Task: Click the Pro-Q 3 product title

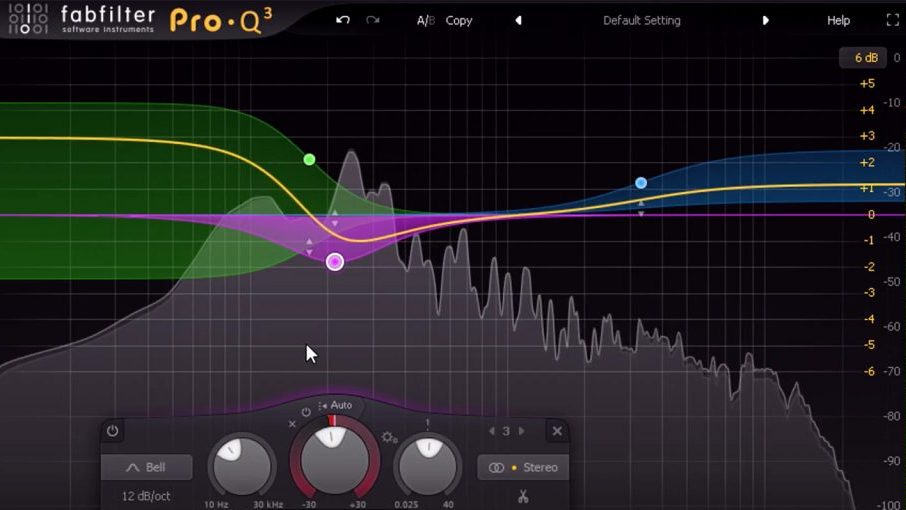Action: [221, 21]
